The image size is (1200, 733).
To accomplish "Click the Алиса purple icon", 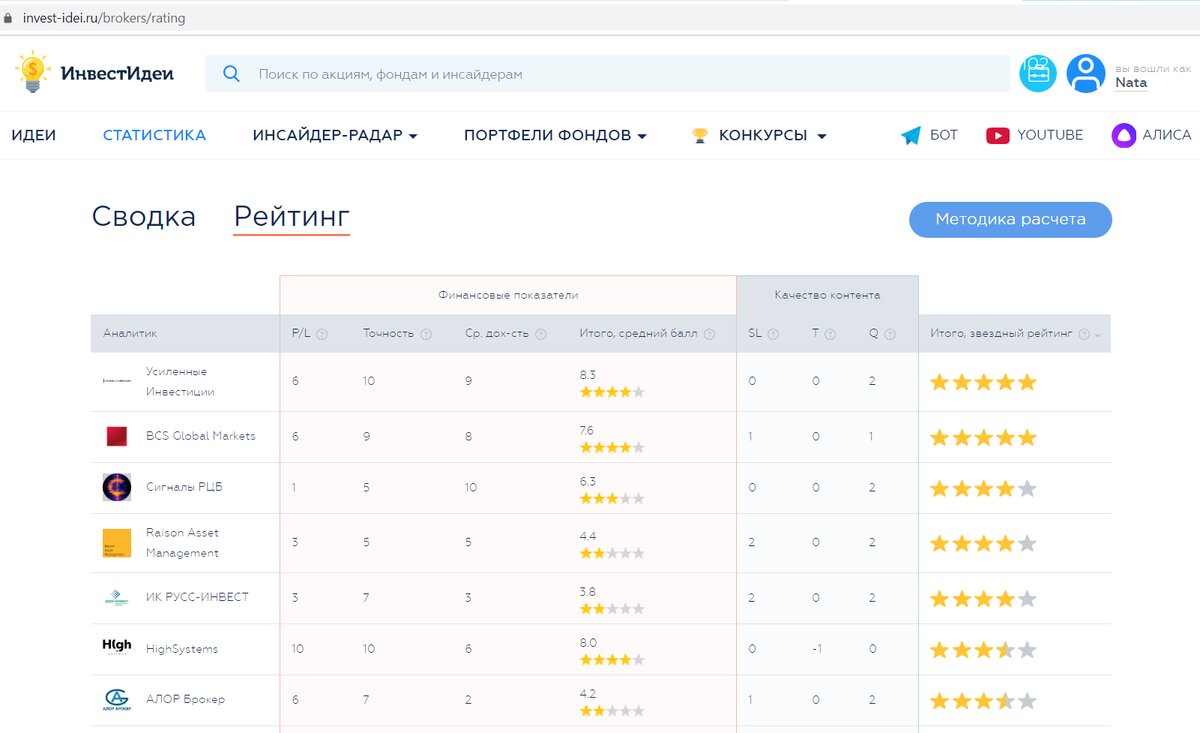I will point(1124,135).
